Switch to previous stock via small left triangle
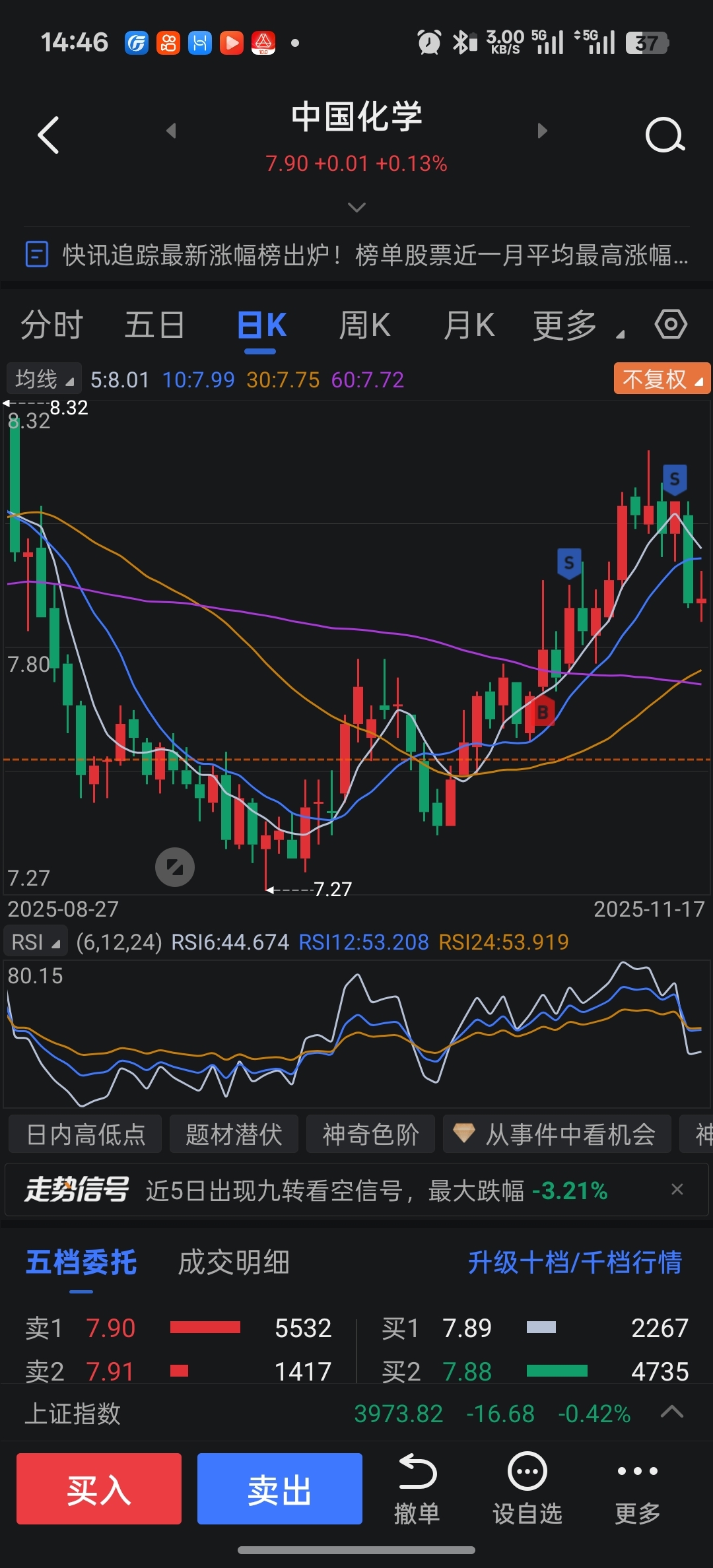 point(171,131)
